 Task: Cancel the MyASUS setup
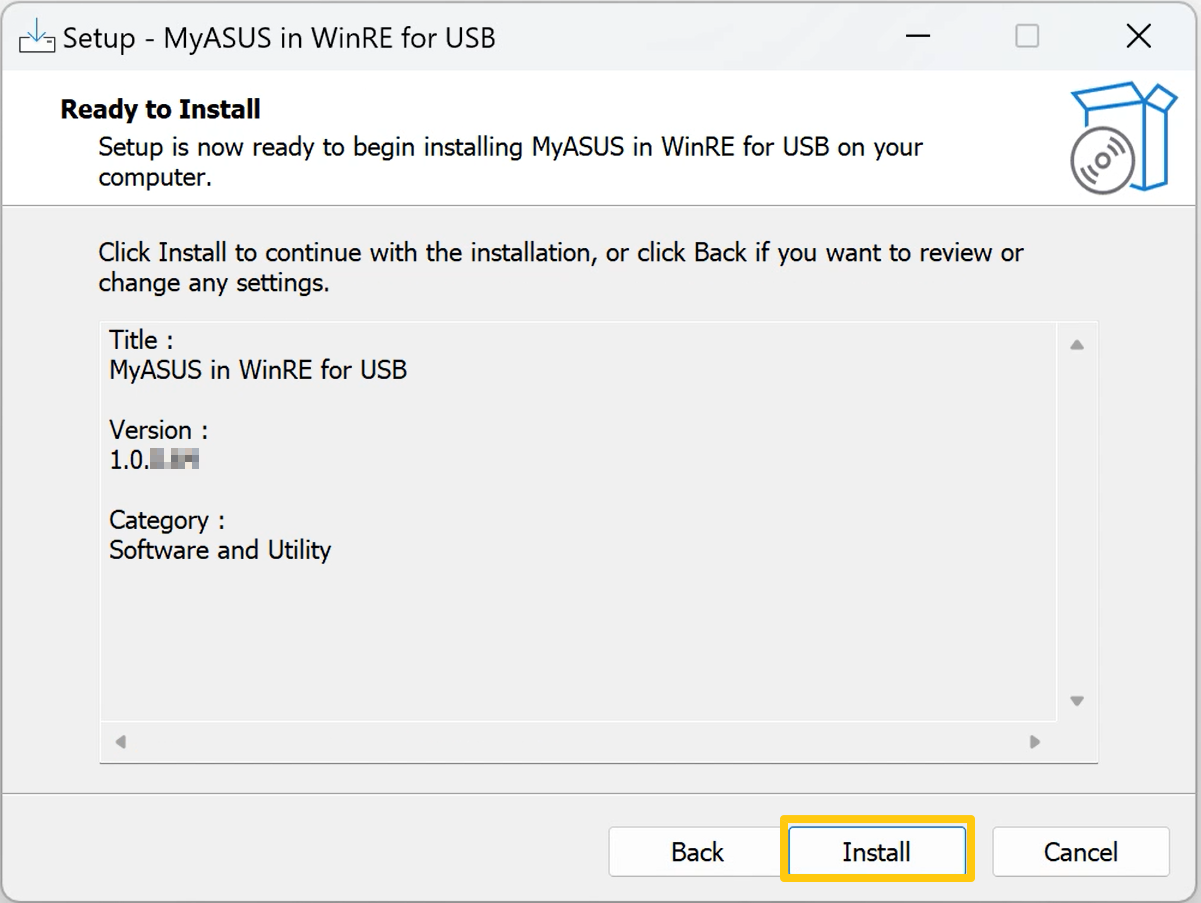[x=1080, y=852]
